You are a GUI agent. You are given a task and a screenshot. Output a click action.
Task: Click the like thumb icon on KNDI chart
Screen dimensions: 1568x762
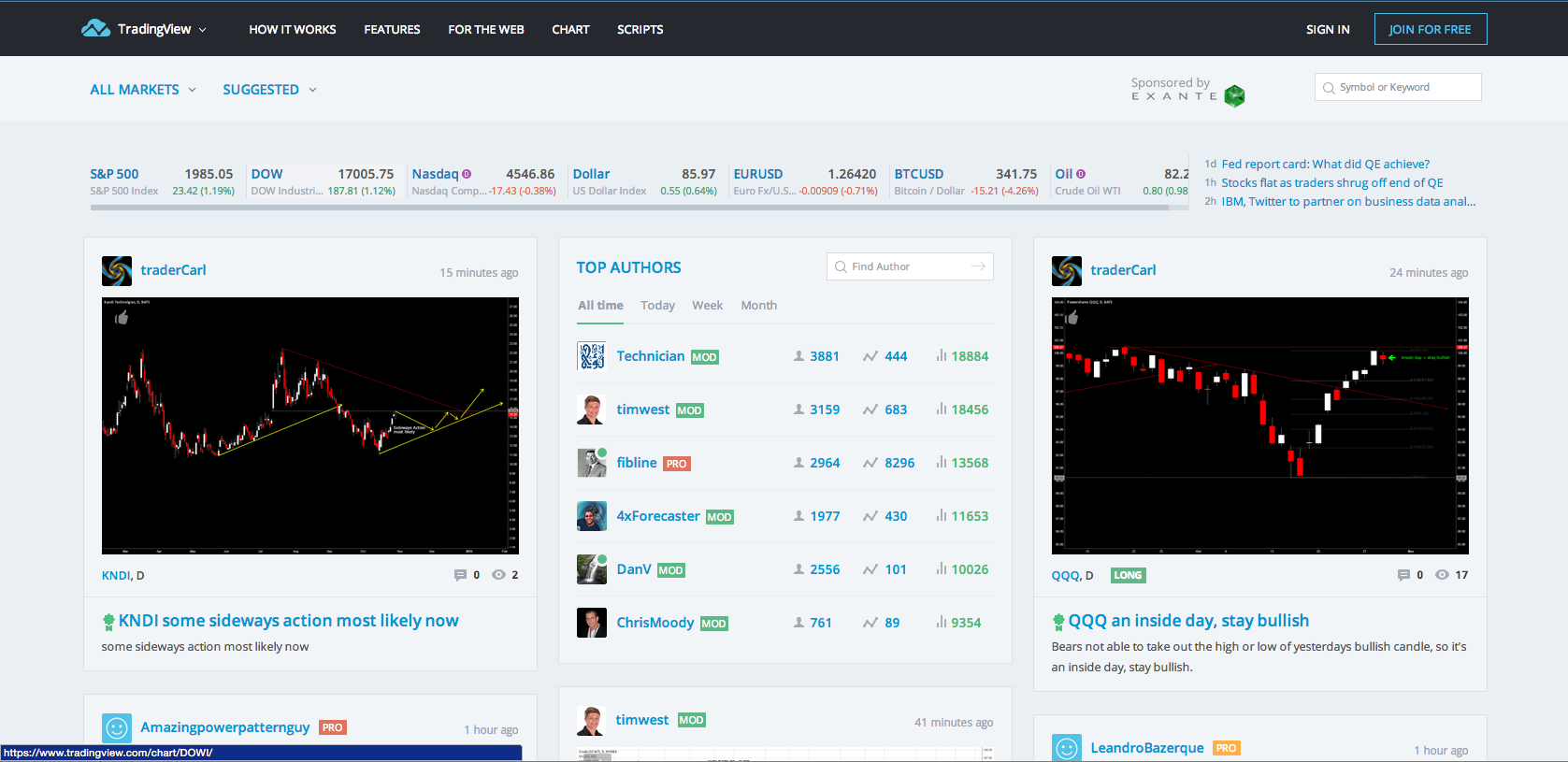pos(122,318)
